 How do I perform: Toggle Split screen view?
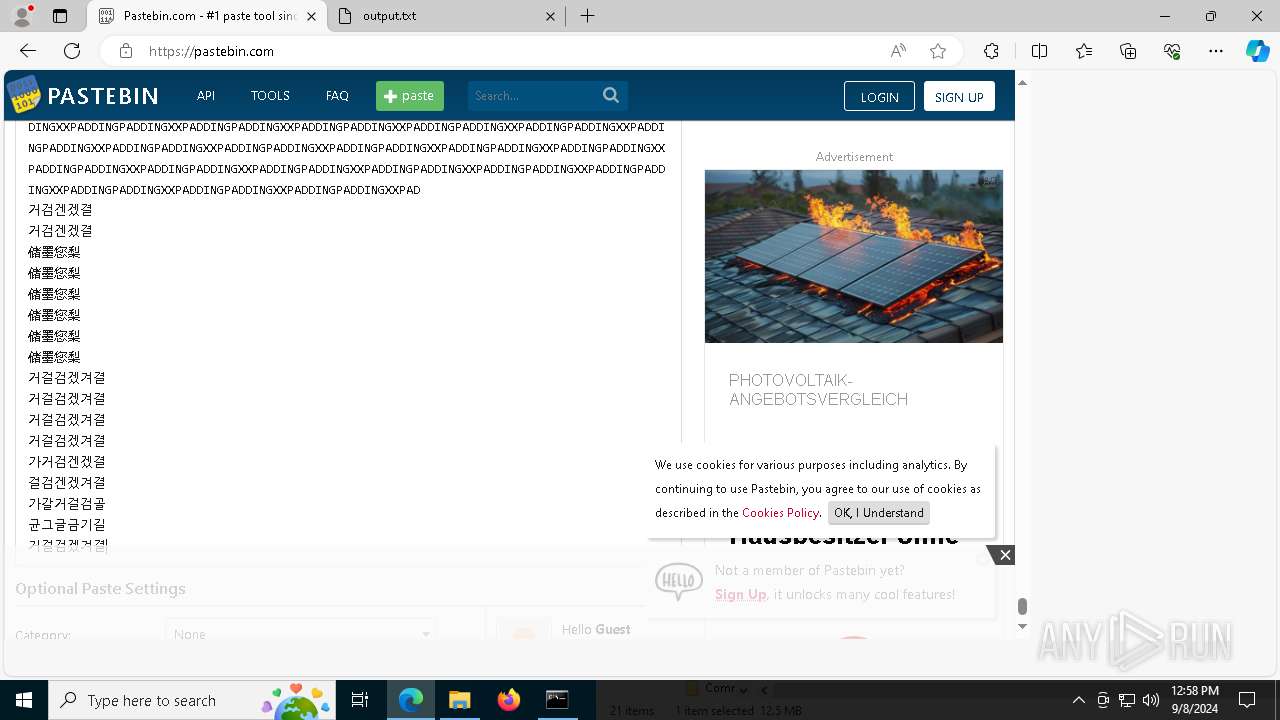coord(1039,51)
